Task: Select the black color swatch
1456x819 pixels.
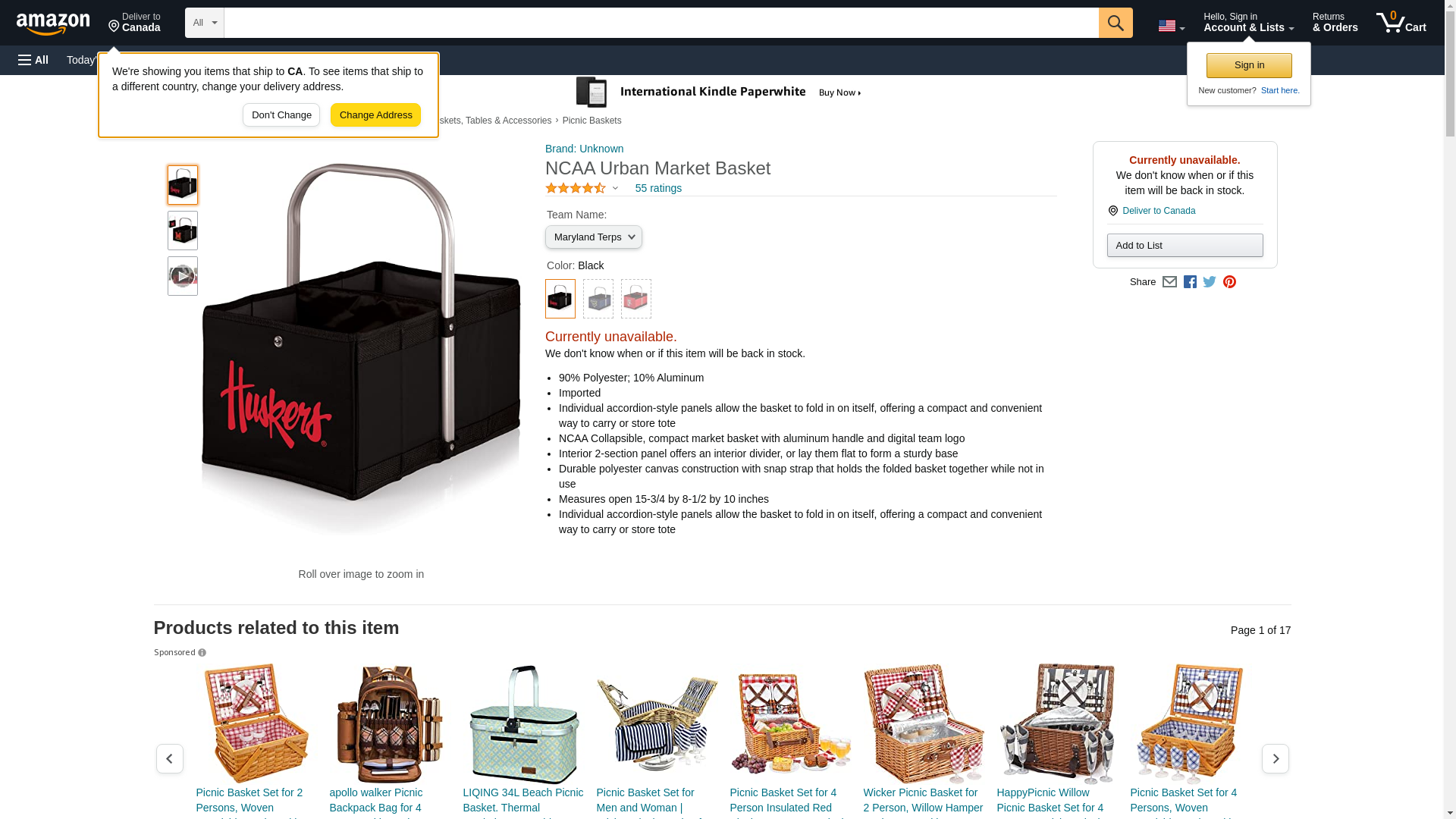Action: click(x=560, y=299)
